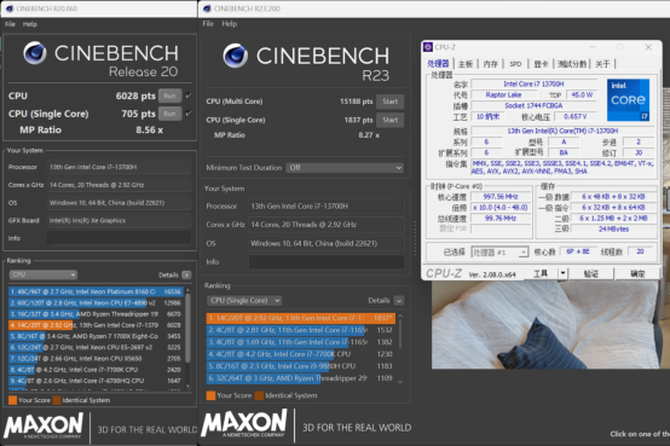Open the 工具 dropdown arrow in CPU-Z
Viewport: 670px width, 446px height.
pos(563,273)
